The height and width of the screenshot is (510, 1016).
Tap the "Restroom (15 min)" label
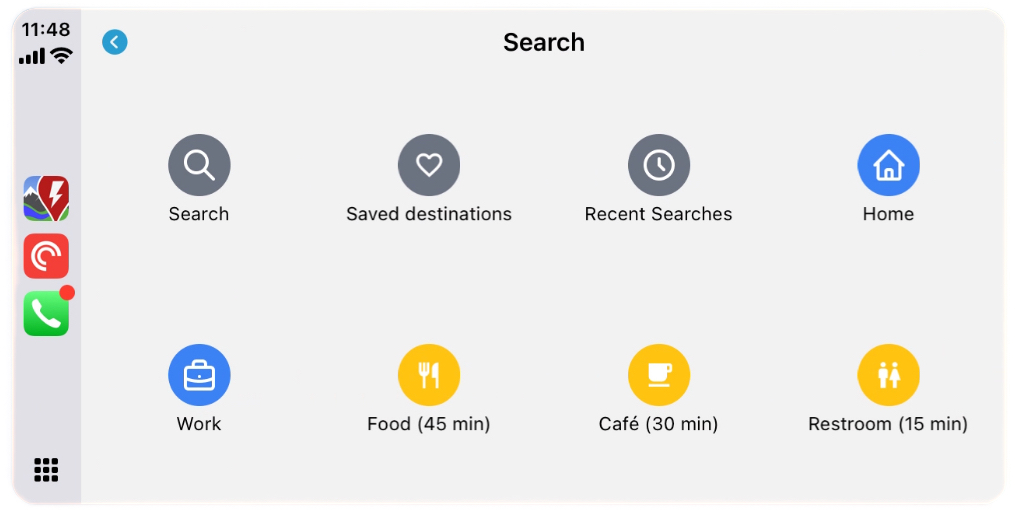tap(888, 424)
